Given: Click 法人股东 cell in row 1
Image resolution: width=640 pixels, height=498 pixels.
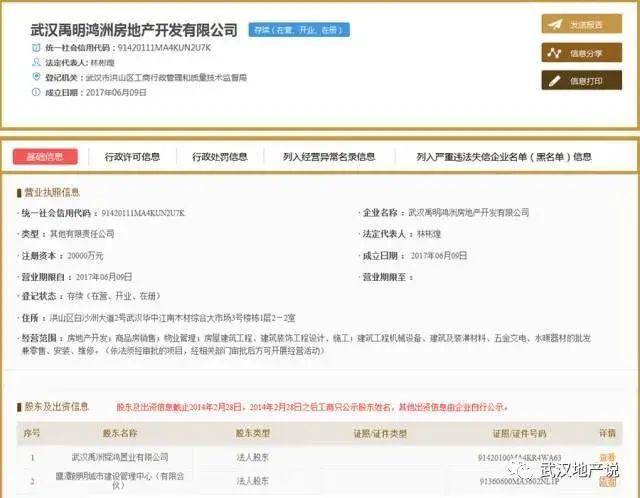Looking at the screenshot, I should tap(253, 458).
